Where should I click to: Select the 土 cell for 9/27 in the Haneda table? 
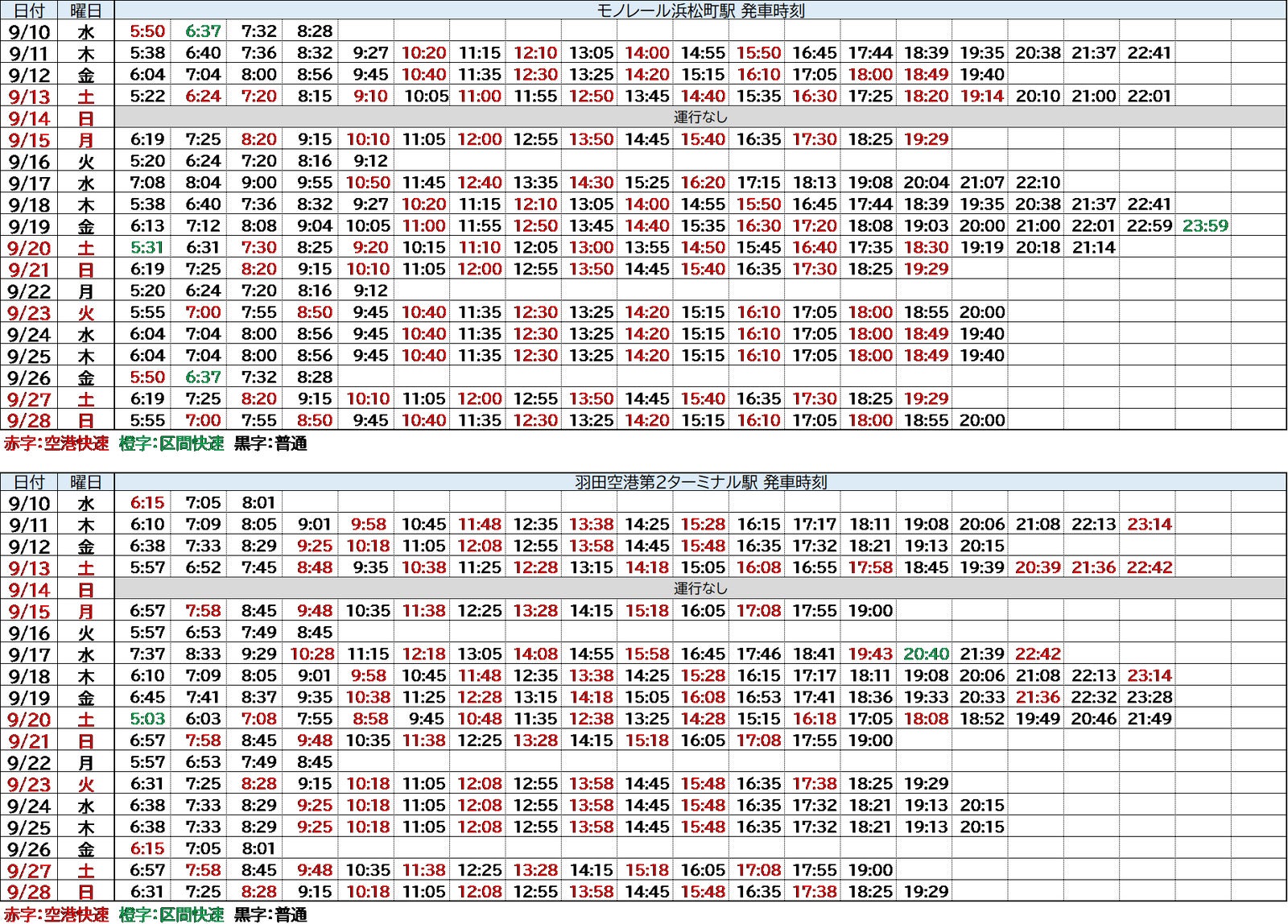pyautogui.click(x=85, y=871)
